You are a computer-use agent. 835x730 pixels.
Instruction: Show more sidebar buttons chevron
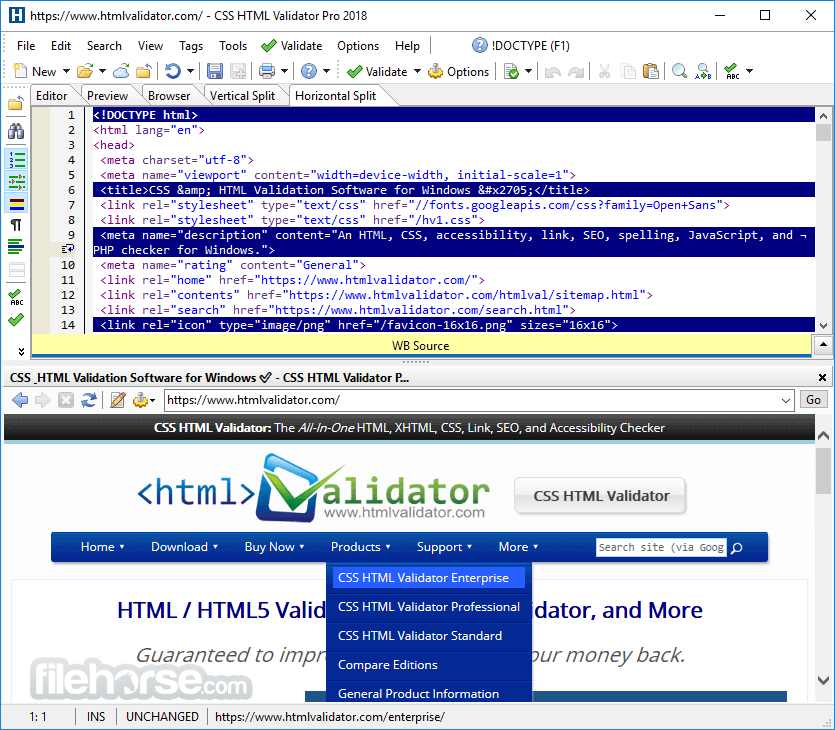21,351
